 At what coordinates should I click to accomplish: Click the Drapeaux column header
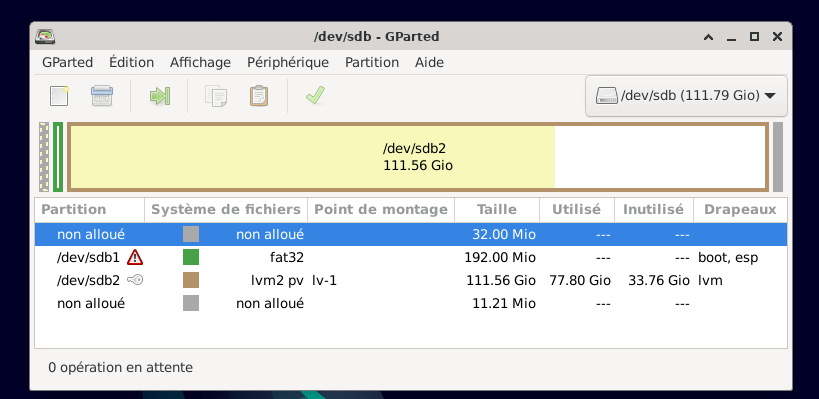point(740,210)
